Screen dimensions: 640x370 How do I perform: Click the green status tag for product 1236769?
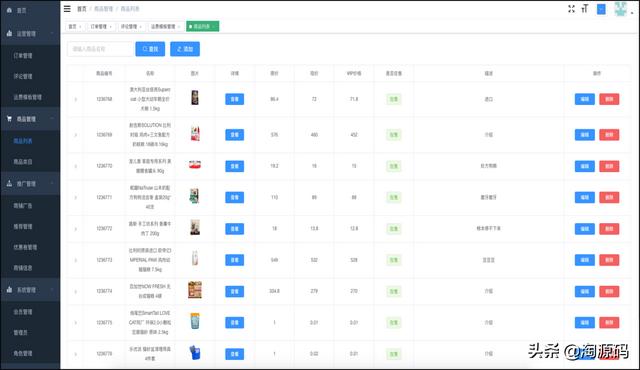(394, 135)
